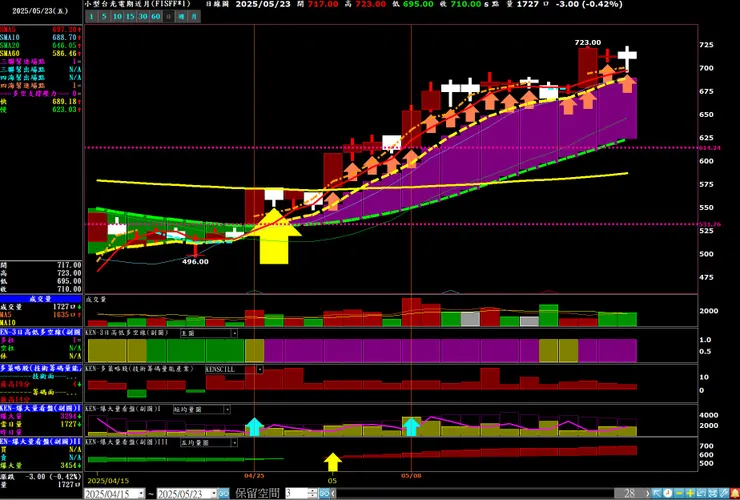Select the 月 monthly timeframe tab
The image size is (740, 500).
tap(194, 17)
